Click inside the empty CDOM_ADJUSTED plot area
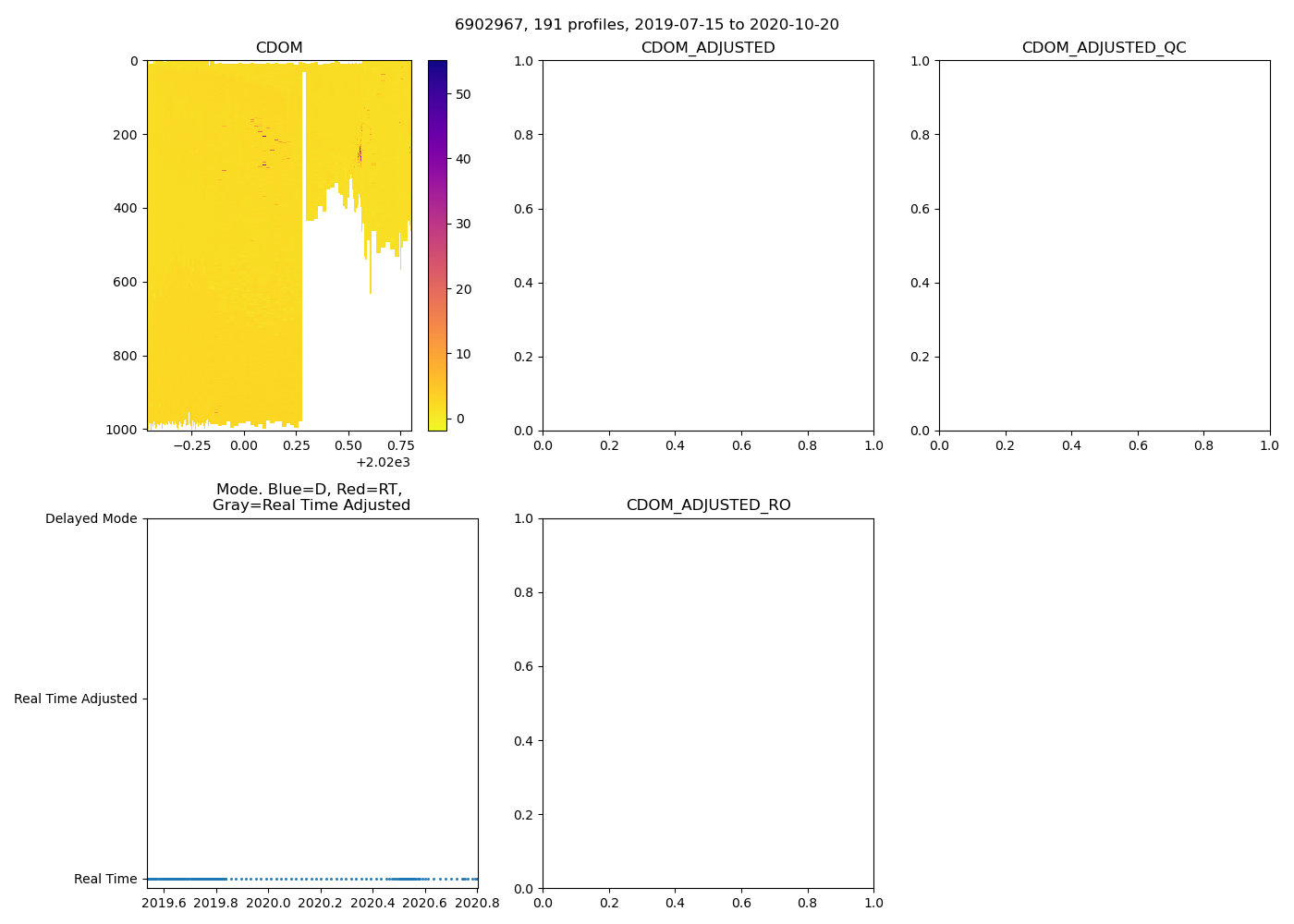 pos(708,246)
